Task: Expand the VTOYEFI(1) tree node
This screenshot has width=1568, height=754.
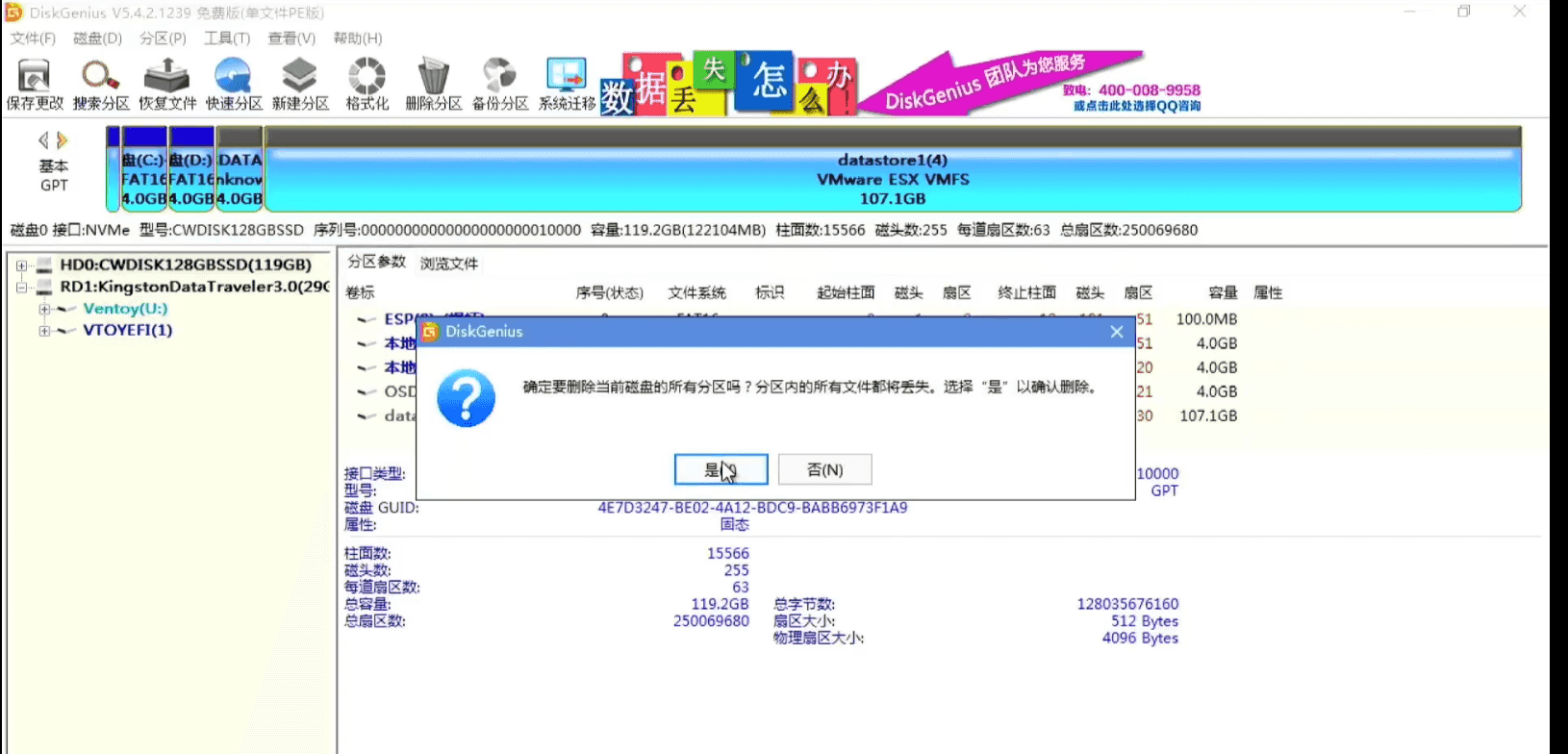Action: pyautogui.click(x=44, y=331)
